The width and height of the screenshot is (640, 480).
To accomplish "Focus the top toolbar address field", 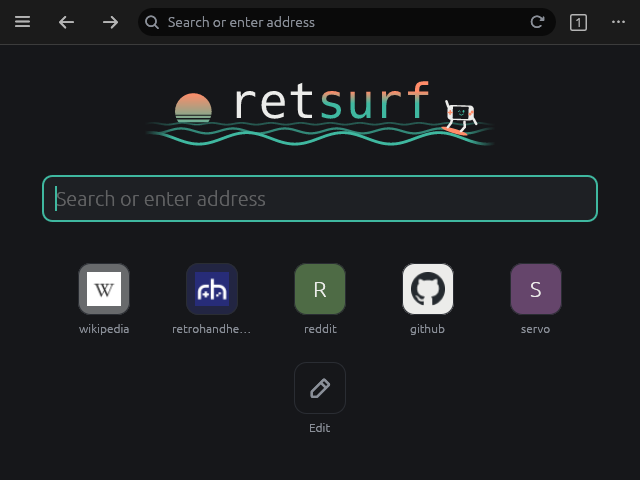I will (347, 22).
